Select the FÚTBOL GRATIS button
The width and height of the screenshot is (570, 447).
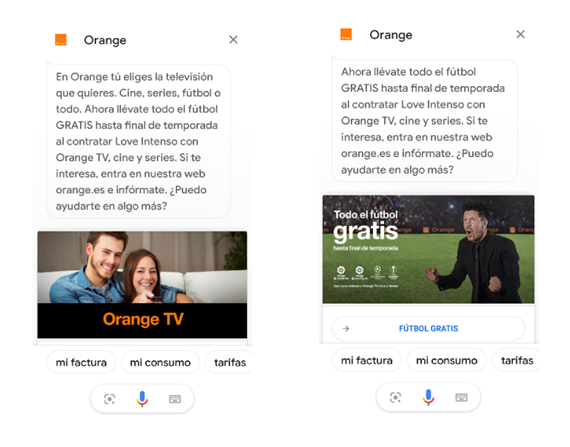point(428,329)
